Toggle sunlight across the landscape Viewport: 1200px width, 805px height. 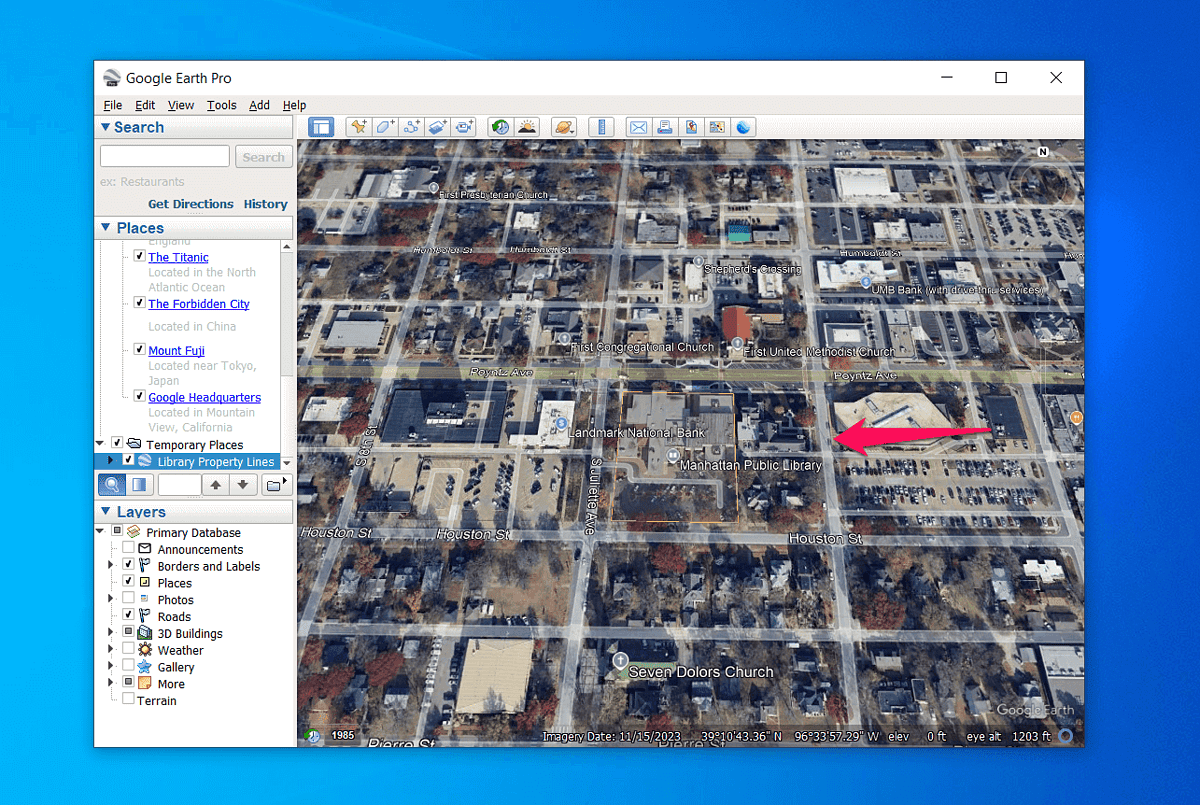coord(527,127)
